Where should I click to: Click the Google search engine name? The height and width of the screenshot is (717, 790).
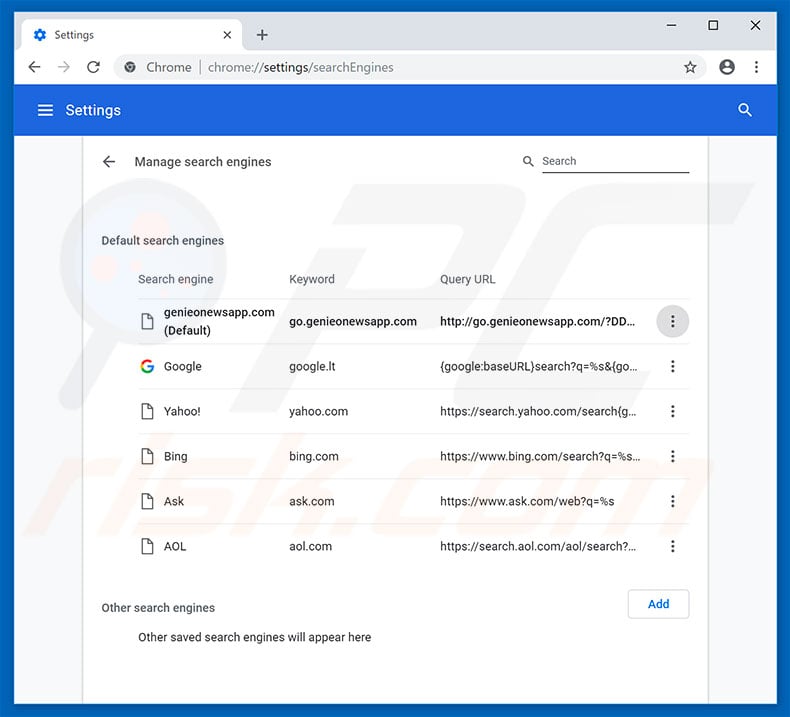pyautogui.click(x=182, y=366)
